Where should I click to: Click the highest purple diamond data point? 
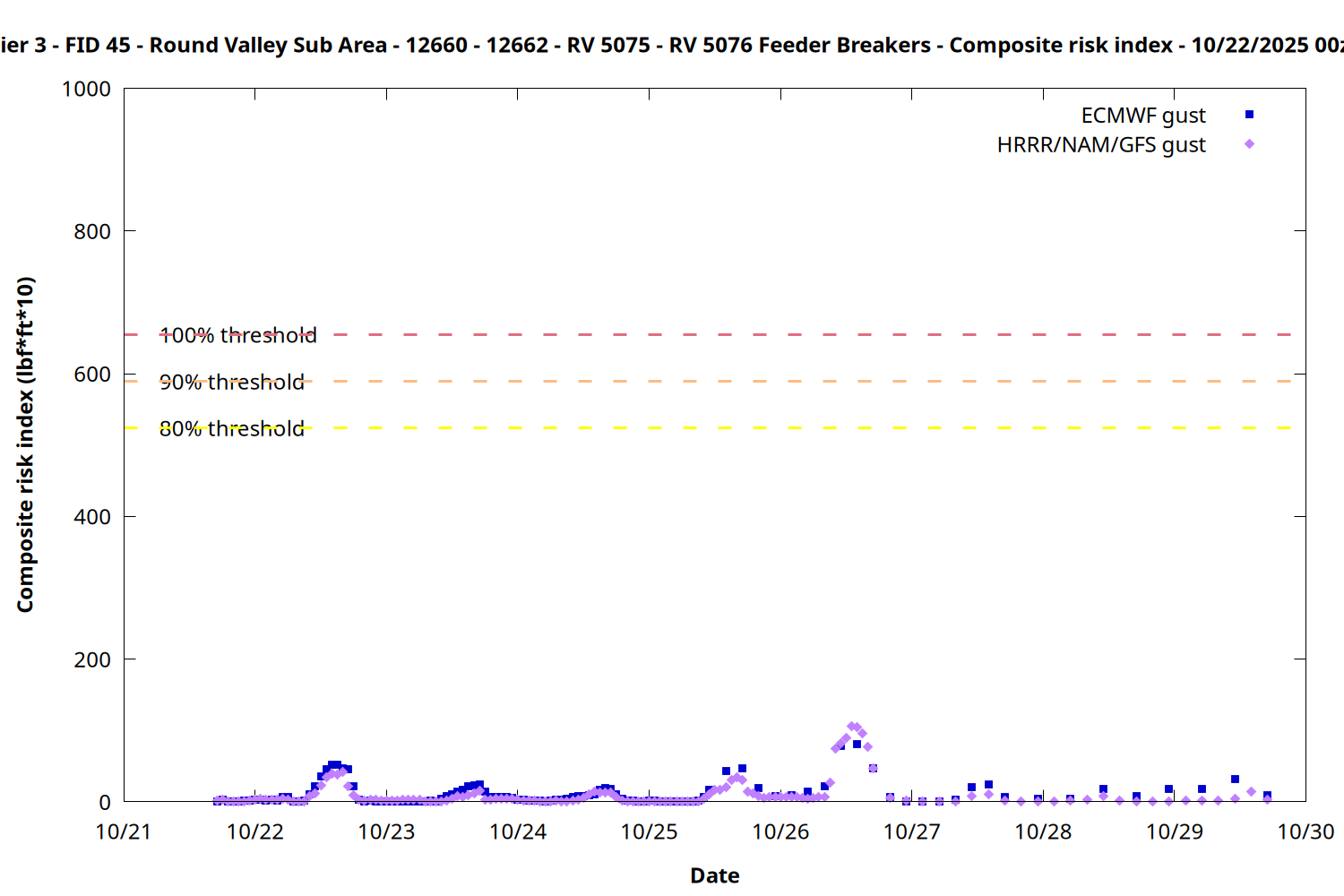coord(852,727)
